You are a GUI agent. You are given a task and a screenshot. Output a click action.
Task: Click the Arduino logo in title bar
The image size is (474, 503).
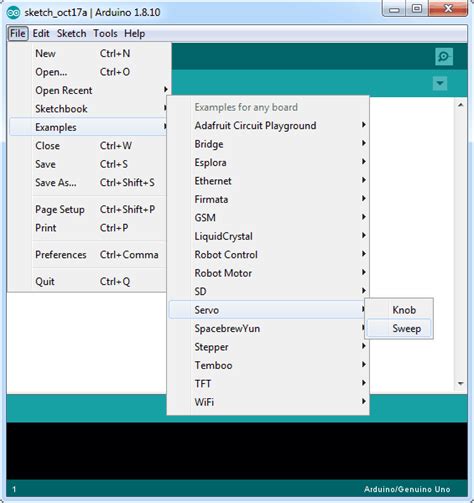tap(13, 13)
